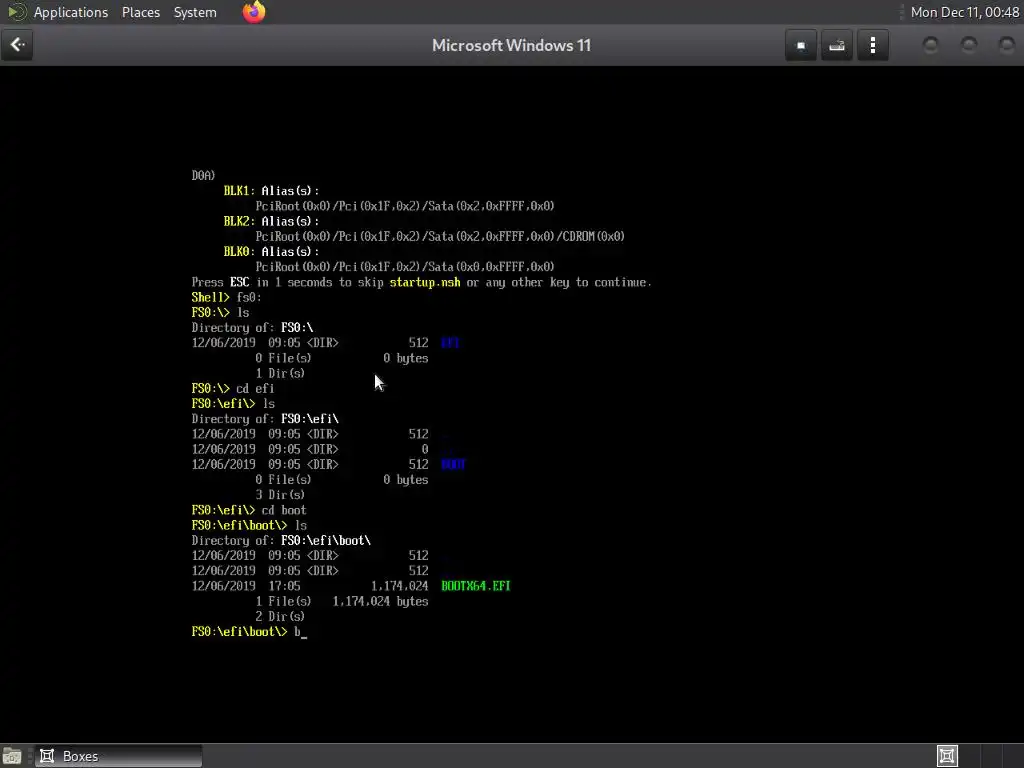Click the first window control circle in header

[931, 45]
